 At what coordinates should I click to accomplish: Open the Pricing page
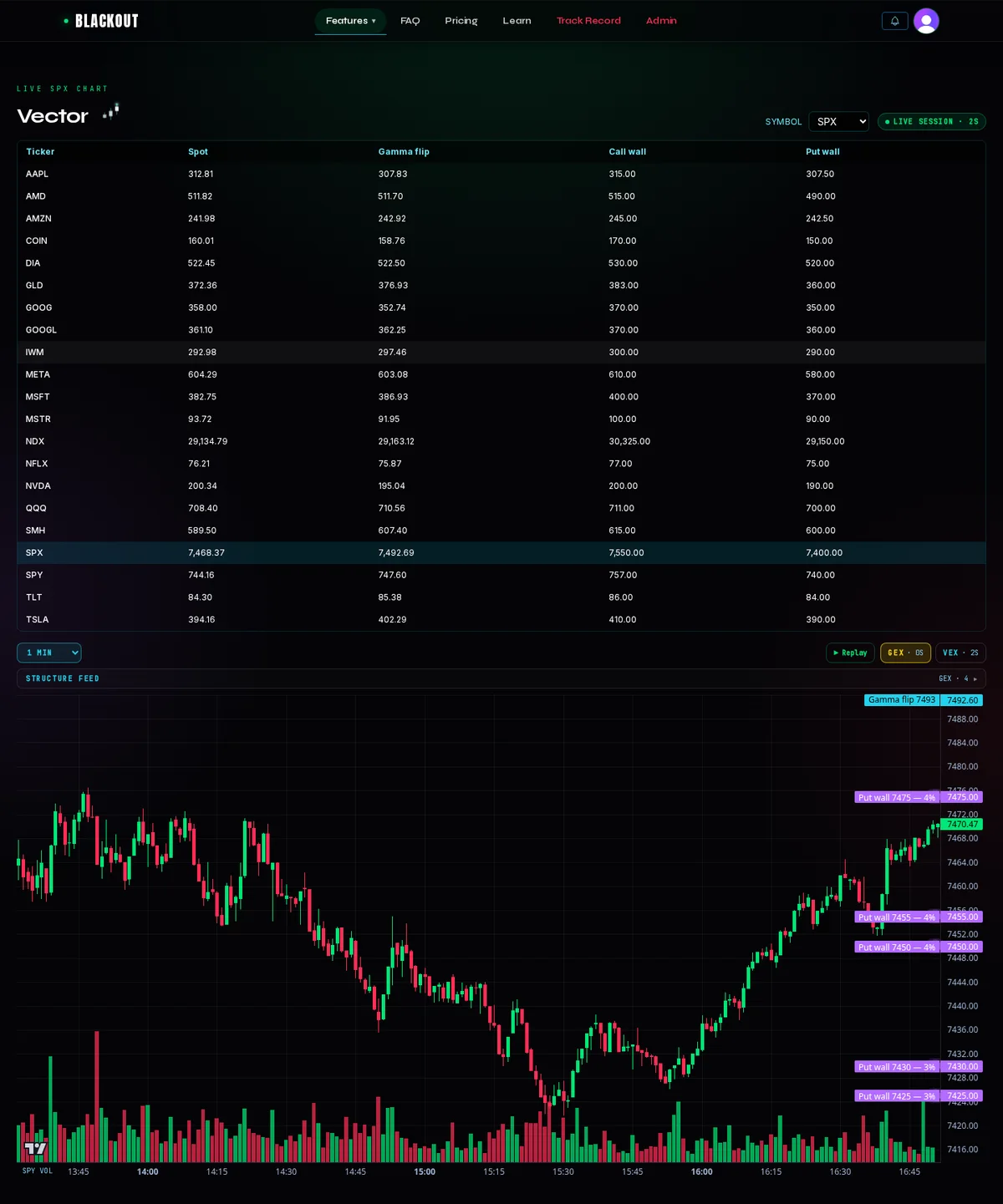point(461,21)
